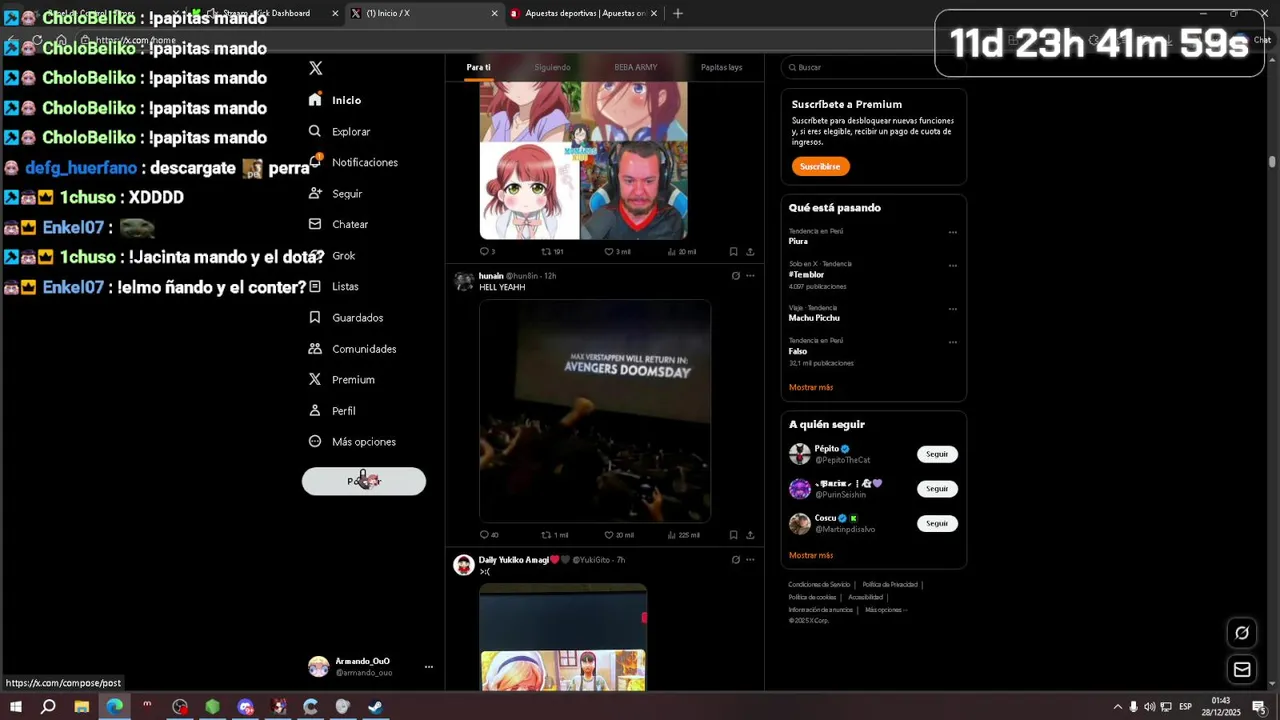Follow Coscu with the Seguir button

point(937,523)
